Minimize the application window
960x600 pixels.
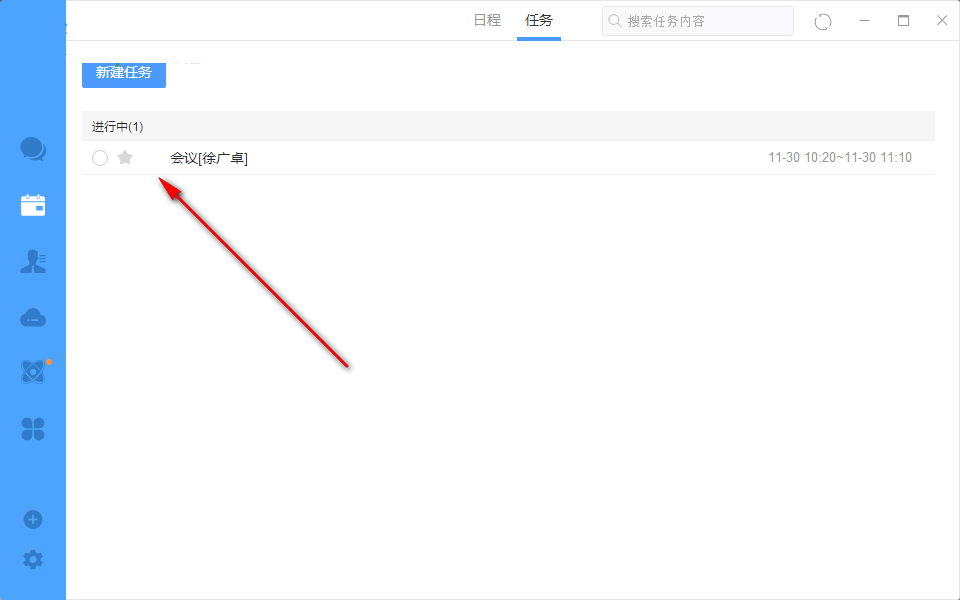click(865, 21)
